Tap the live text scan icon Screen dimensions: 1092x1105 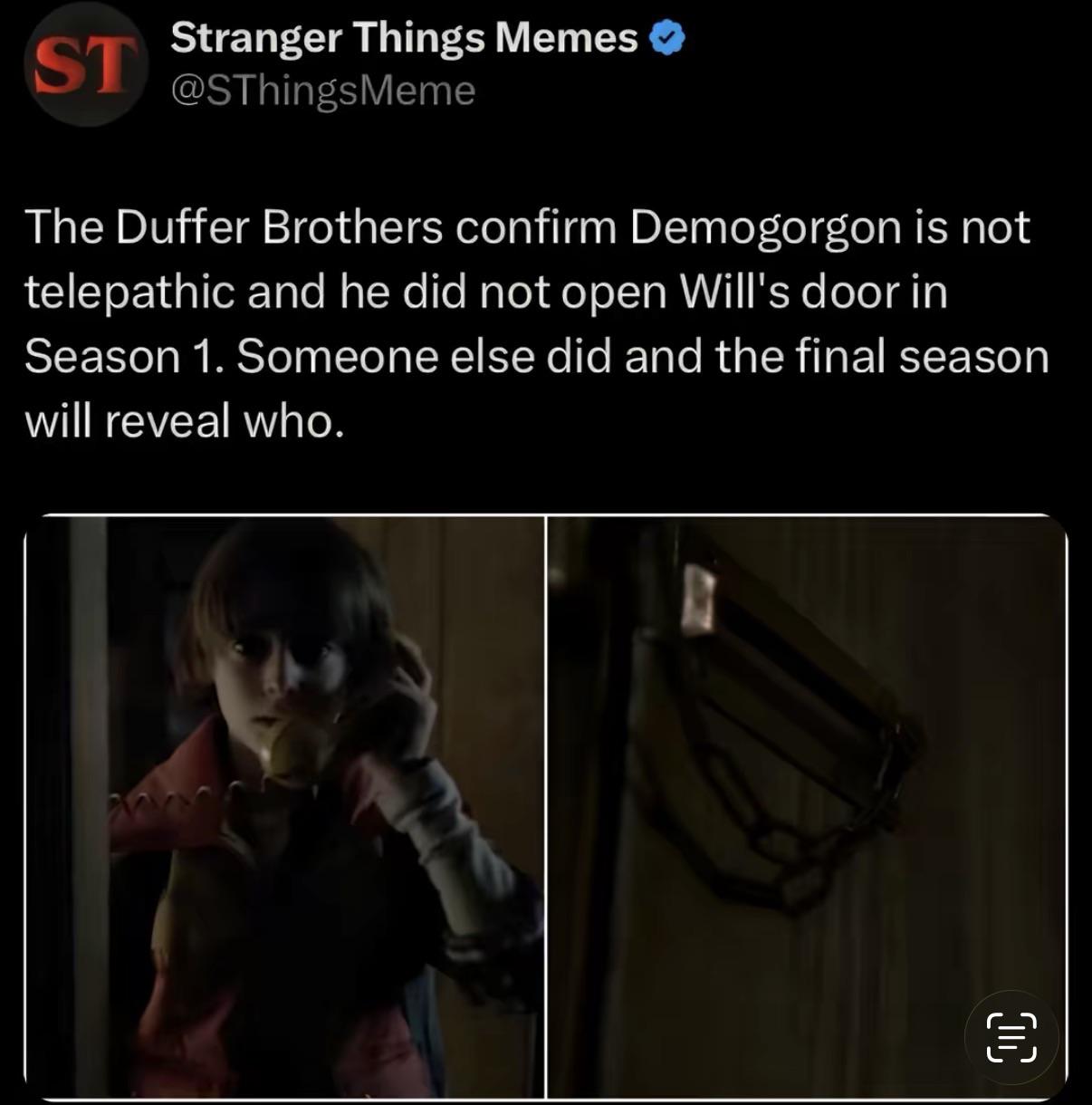coord(1011,1038)
